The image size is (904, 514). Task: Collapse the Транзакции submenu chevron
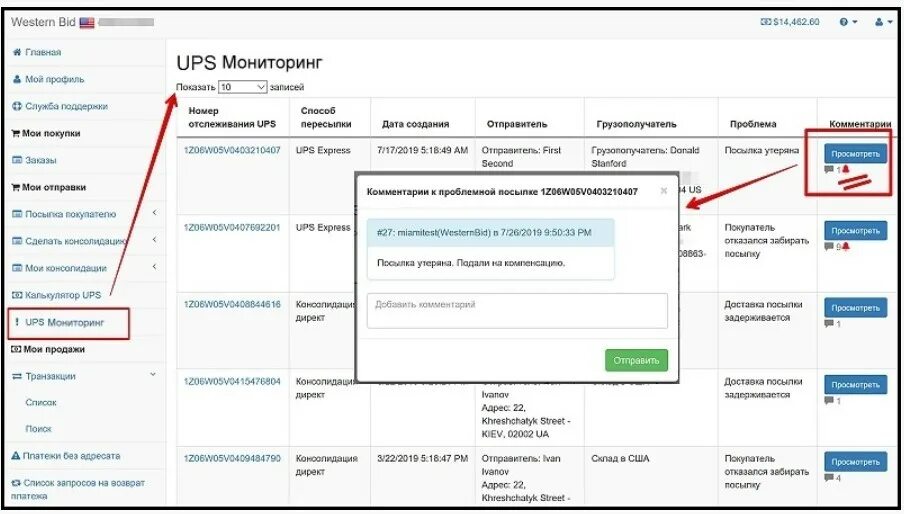coord(153,375)
